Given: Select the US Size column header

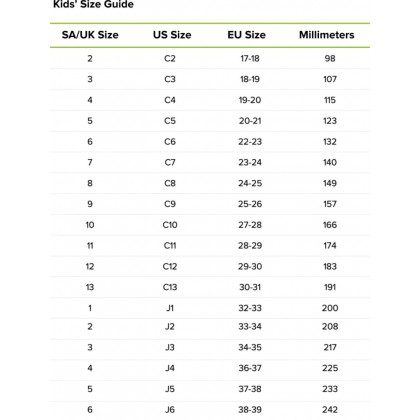Looking at the screenshot, I should tap(172, 35).
